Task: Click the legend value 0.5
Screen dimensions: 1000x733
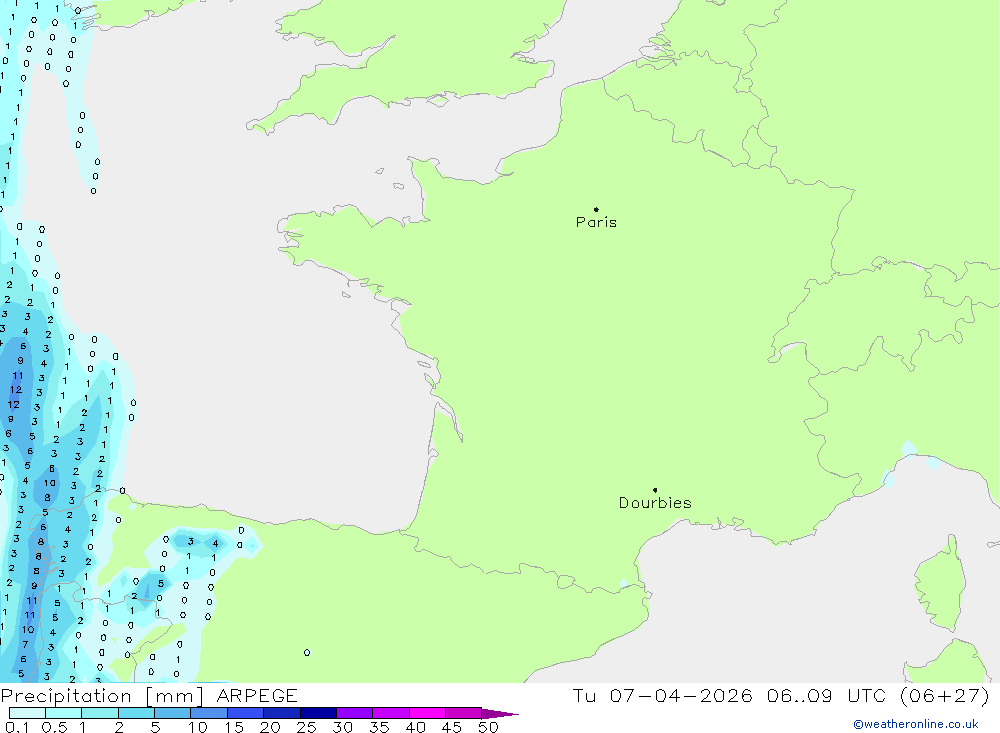Action: click(54, 727)
